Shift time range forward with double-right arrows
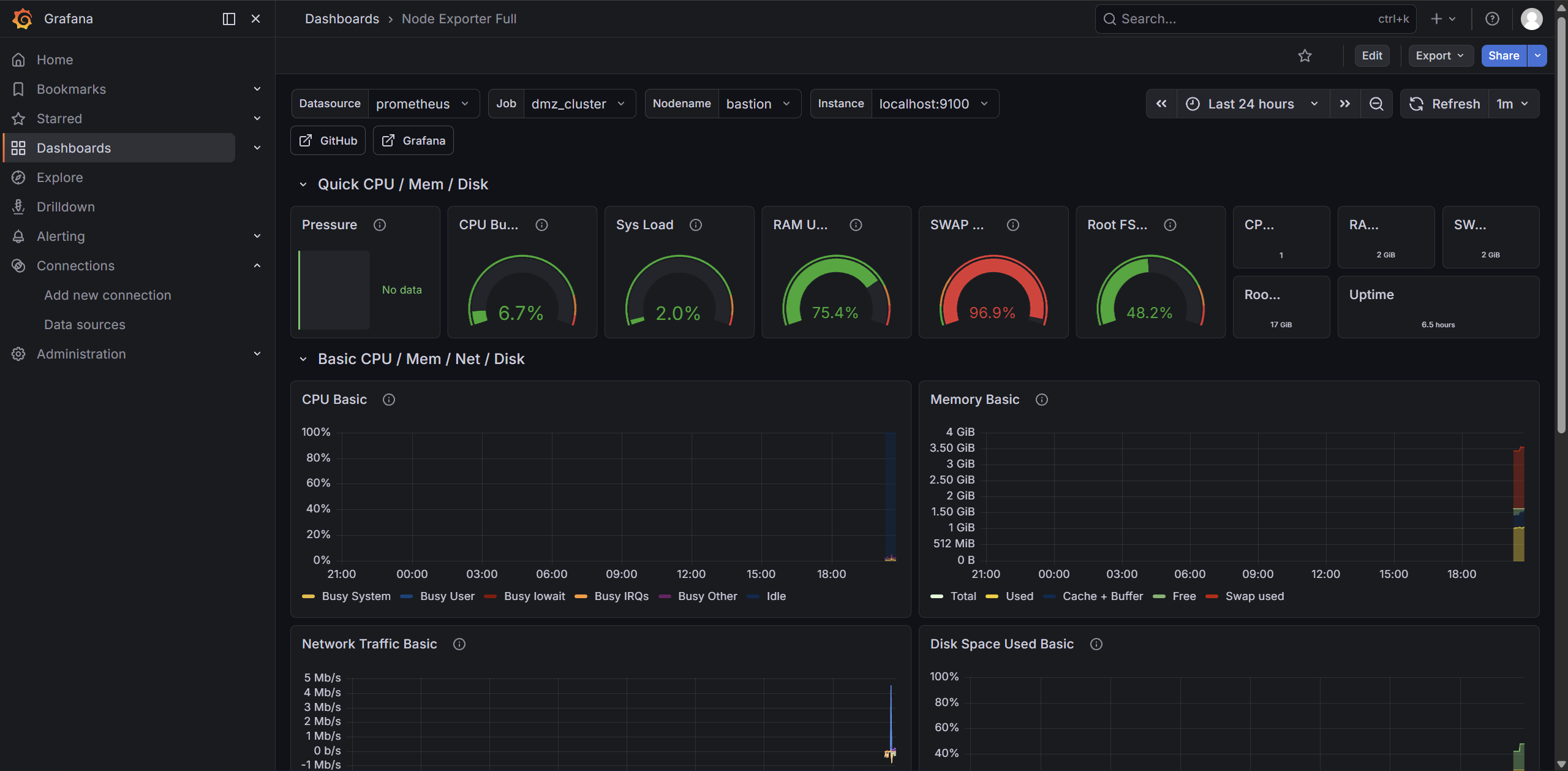 click(1344, 104)
